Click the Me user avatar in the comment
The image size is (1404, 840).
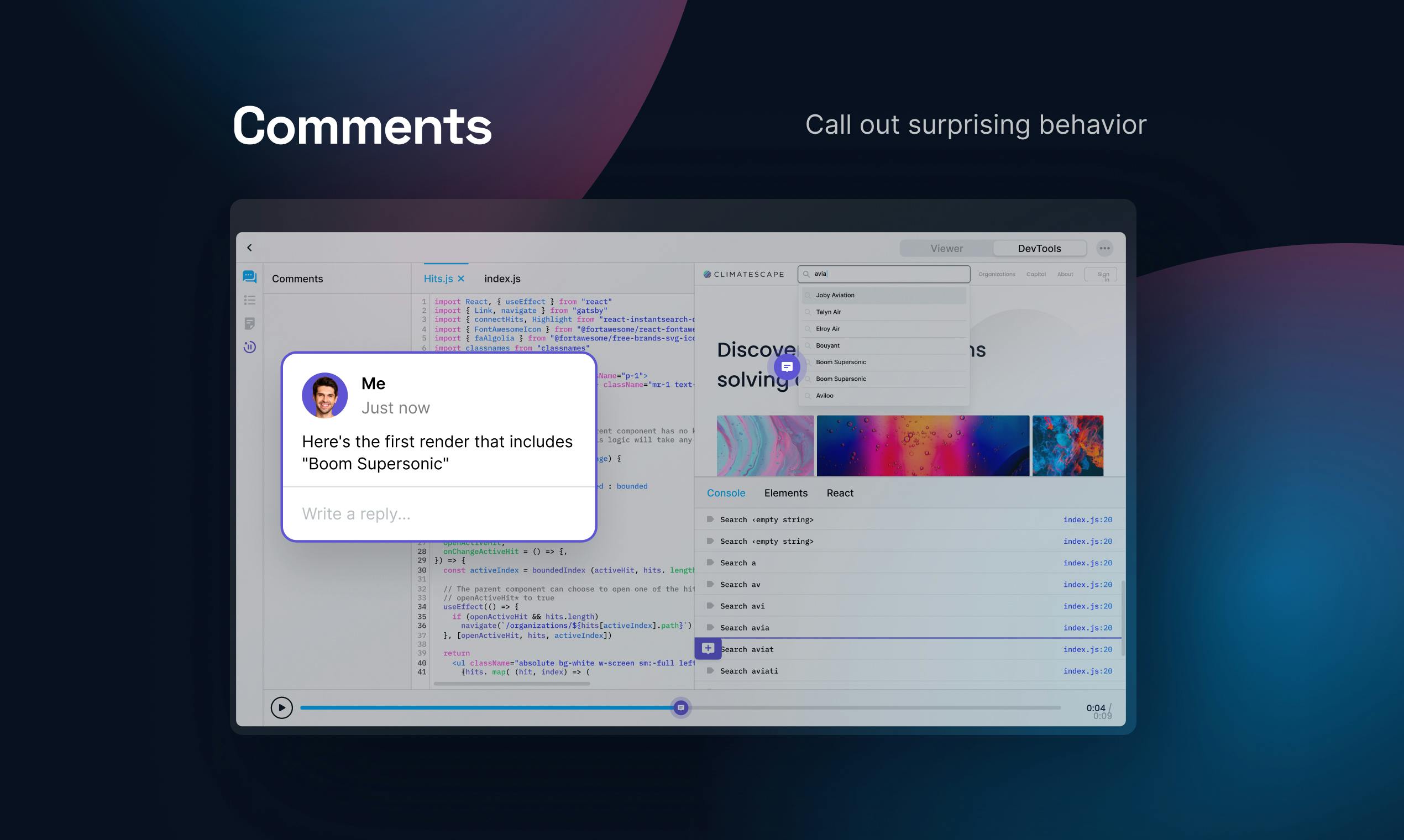coord(324,395)
